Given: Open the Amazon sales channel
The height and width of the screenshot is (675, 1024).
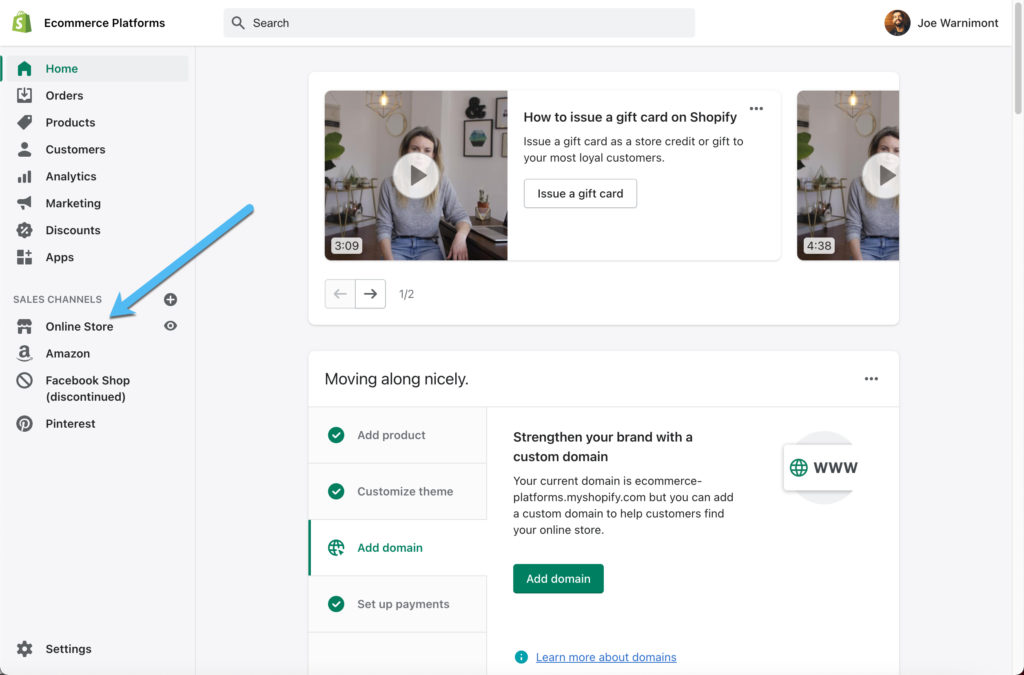Looking at the screenshot, I should [67, 354].
